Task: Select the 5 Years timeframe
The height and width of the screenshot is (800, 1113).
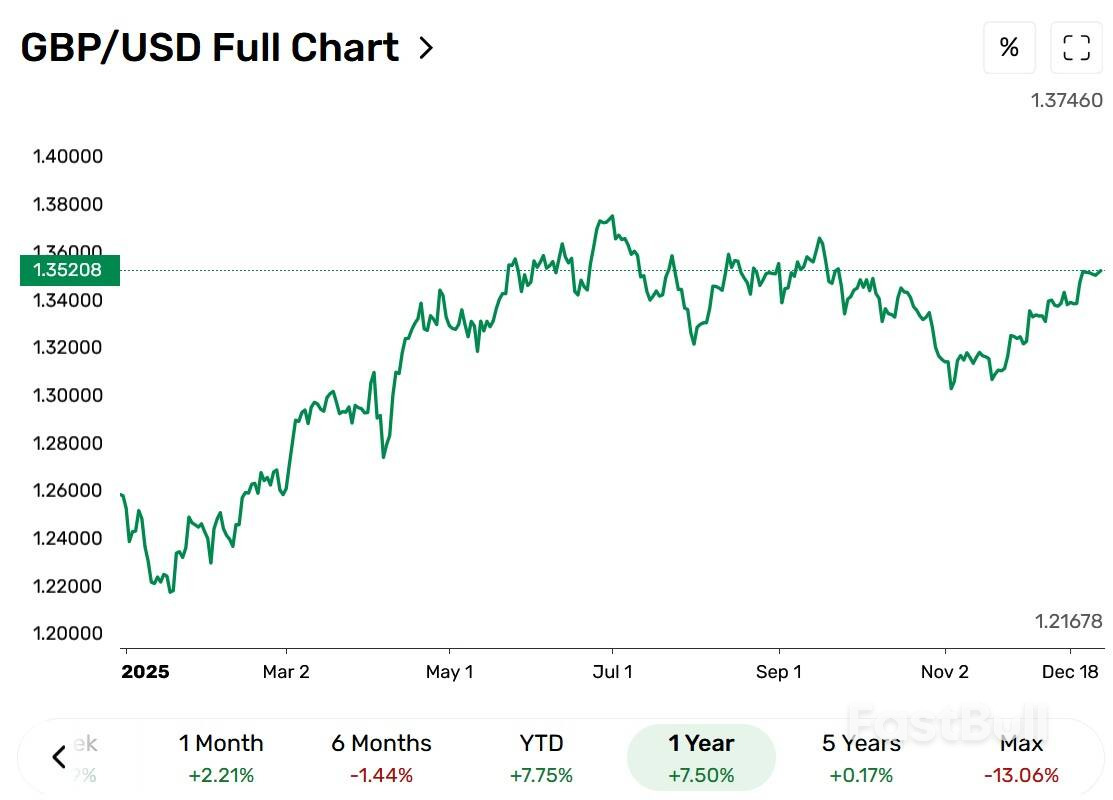Action: click(x=860, y=756)
